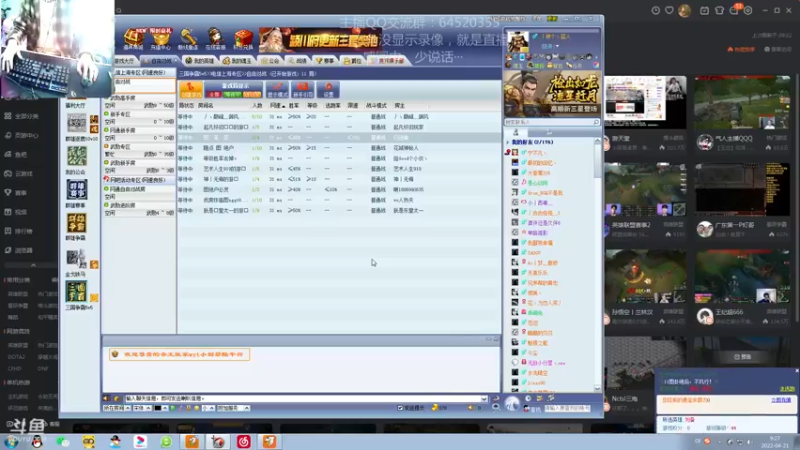Open the display mode button with red checkmark
Viewport: 800px width, 450px height.
click(278, 89)
